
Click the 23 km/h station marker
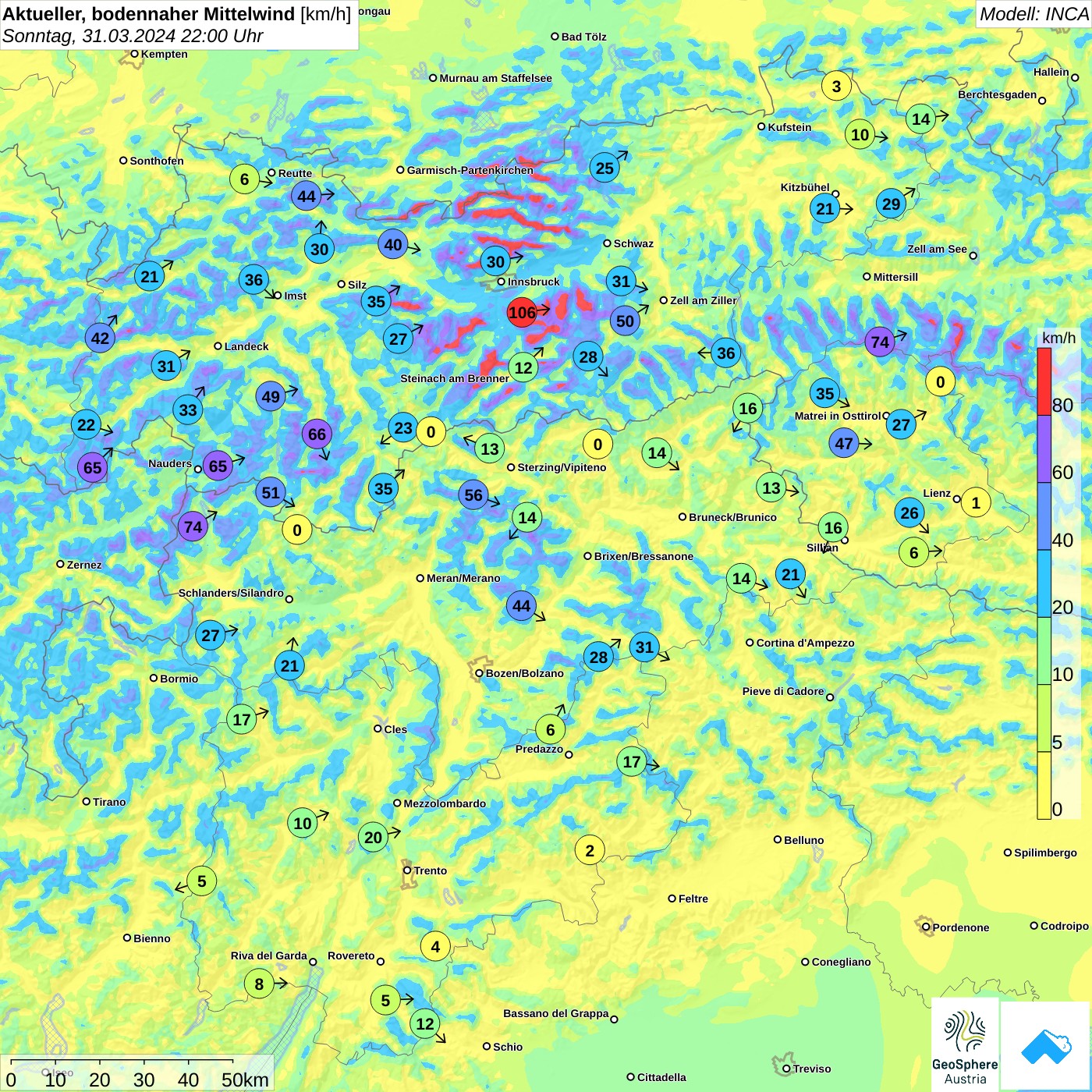403,428
